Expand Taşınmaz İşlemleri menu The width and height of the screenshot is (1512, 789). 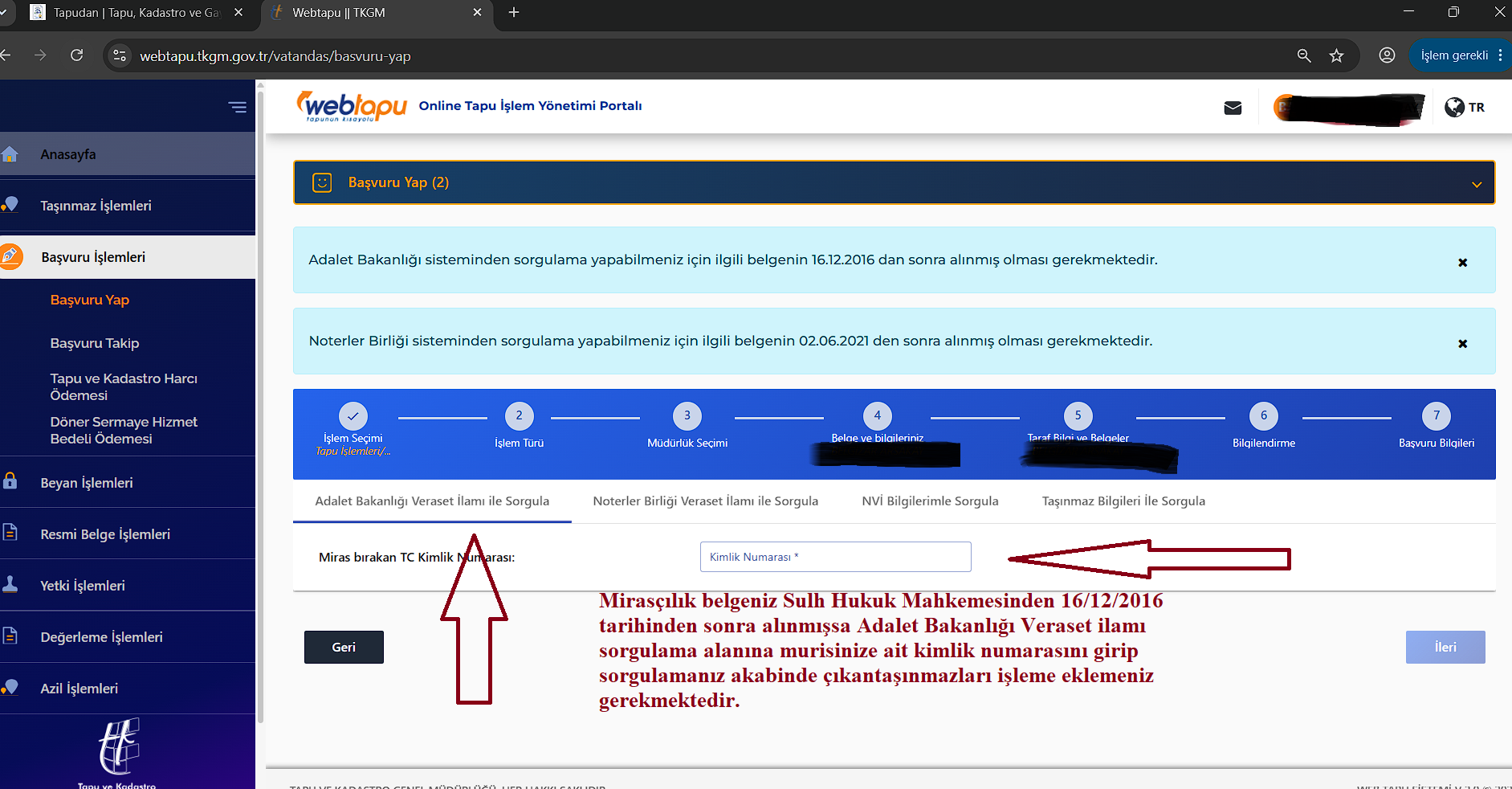tap(128, 206)
